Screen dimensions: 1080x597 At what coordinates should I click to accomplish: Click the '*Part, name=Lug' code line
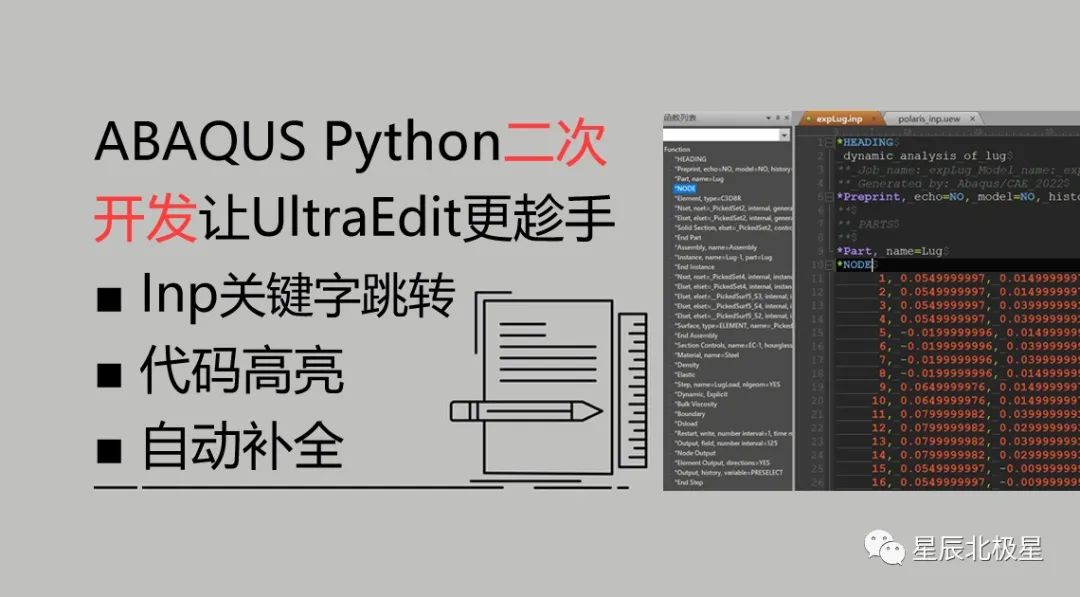(x=890, y=251)
